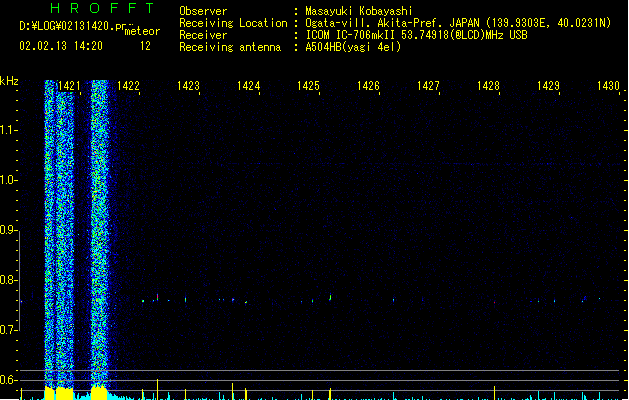This screenshot has width=629, height=400.
Task: Click the 1425 time axis marker
Action: coord(308,86)
